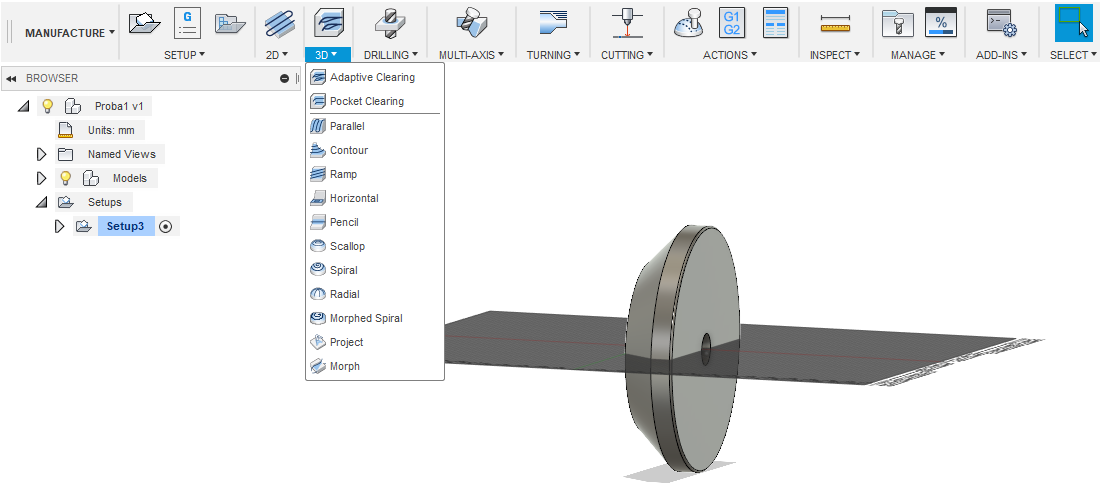Select the 2D Adaptive Clearing toolbar icon
1100x500 pixels.
click(279, 22)
